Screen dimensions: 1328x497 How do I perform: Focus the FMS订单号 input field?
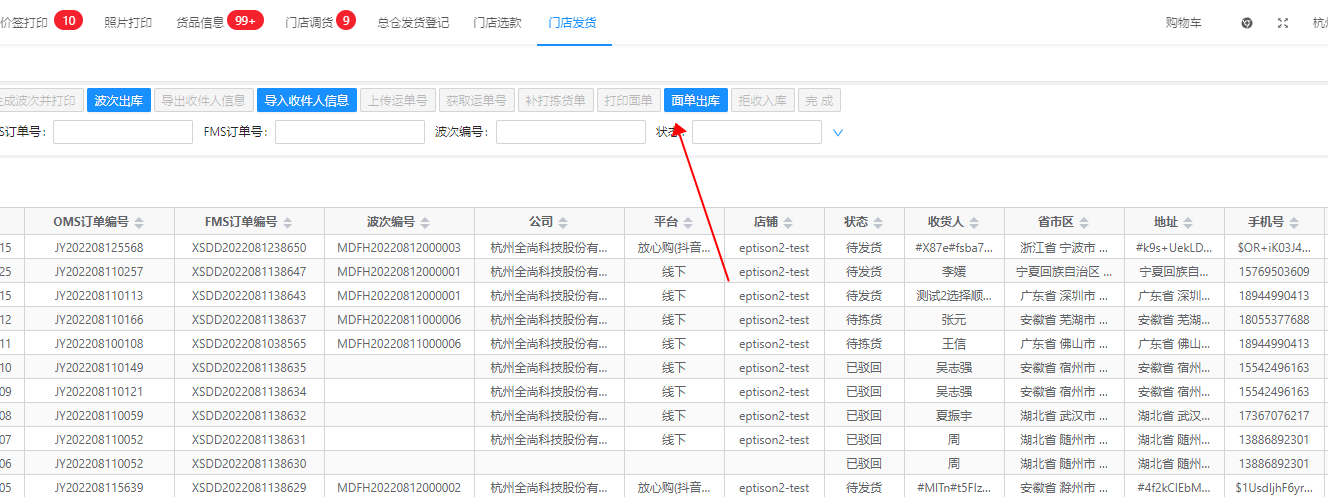tap(349, 132)
